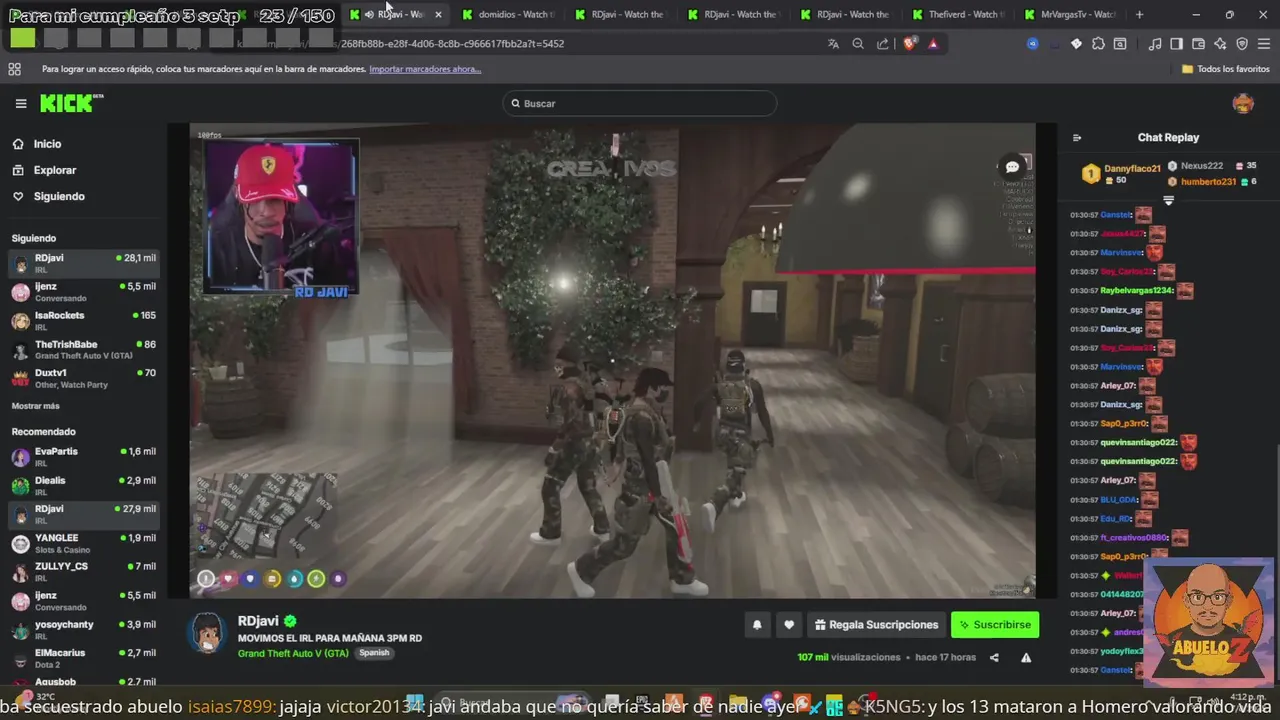The width and height of the screenshot is (1280, 720).
Task: Open IsaRockets in Siguiendo list
Action: (84, 321)
